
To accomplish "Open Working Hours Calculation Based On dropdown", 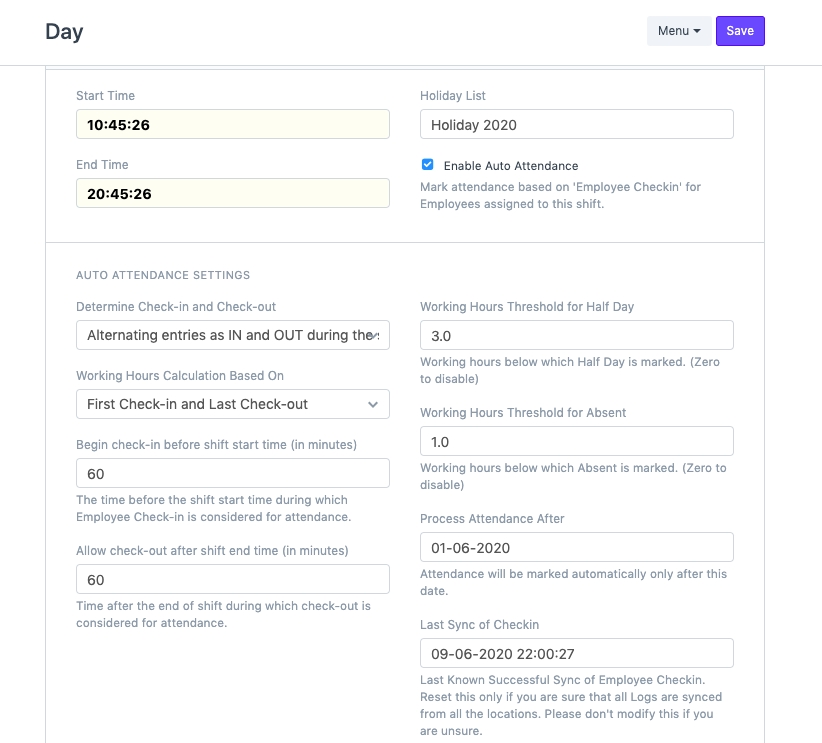I will pyautogui.click(x=232, y=404).
